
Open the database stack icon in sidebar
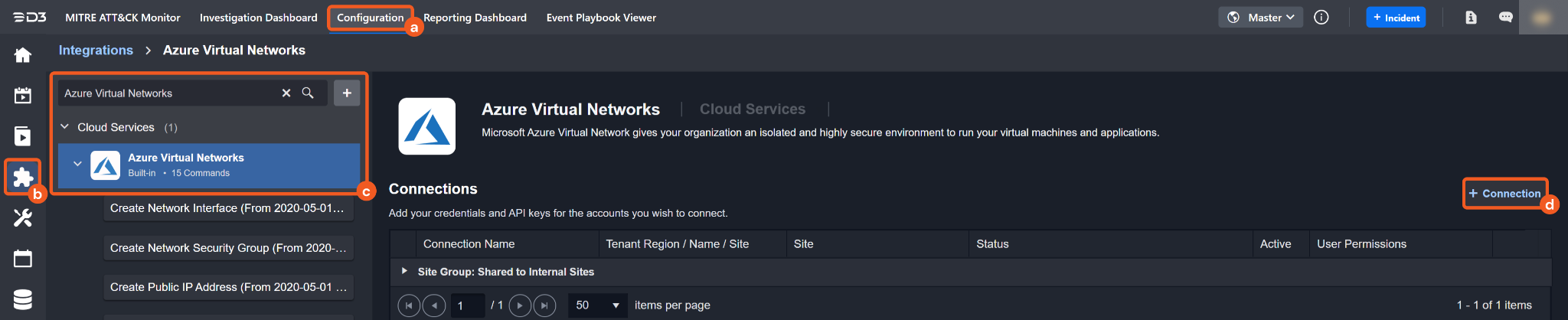pyautogui.click(x=23, y=299)
